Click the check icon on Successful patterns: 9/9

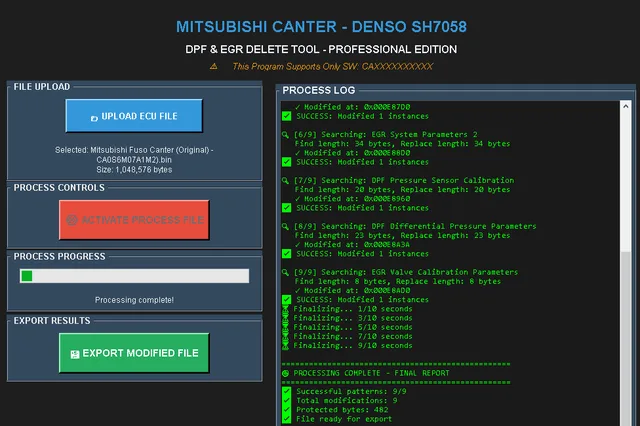pos(287,391)
